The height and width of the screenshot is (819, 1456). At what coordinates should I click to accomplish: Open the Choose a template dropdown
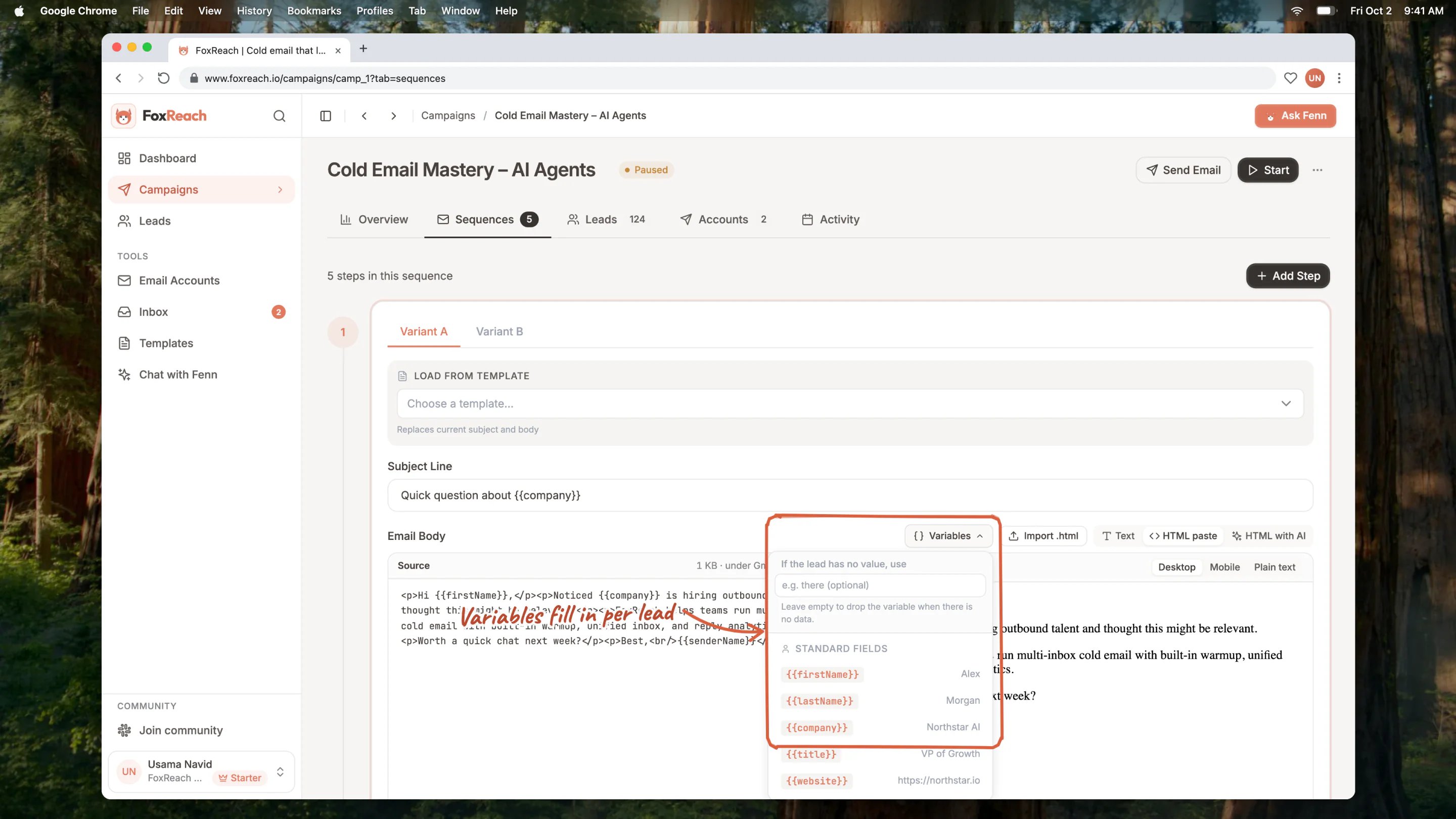850,403
